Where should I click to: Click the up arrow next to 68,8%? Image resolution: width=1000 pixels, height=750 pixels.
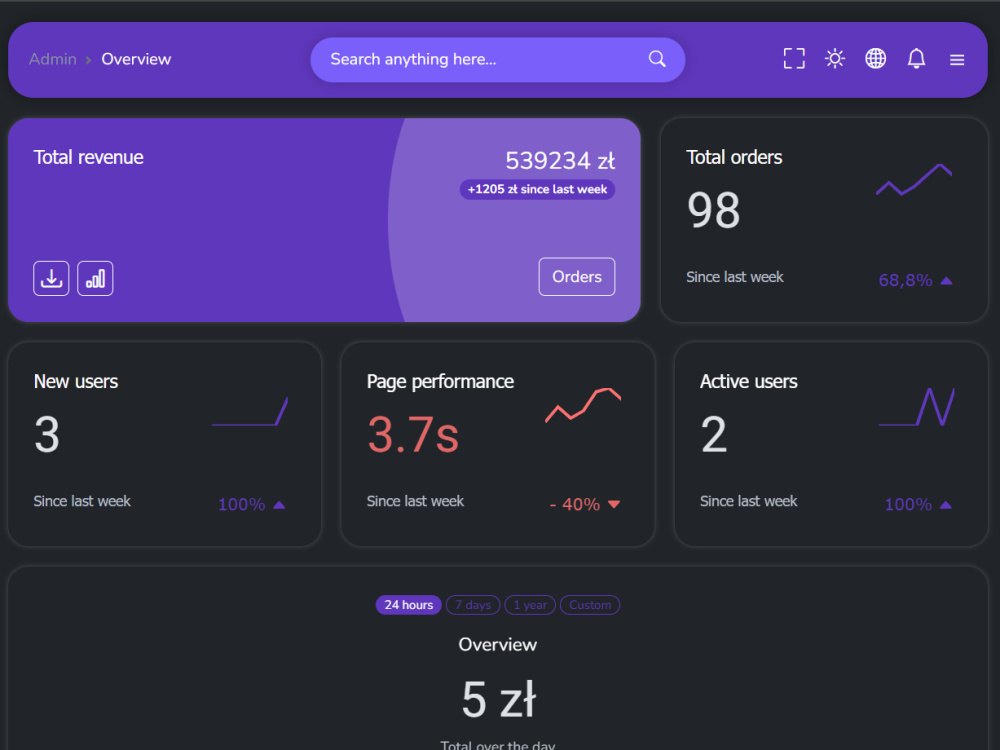pos(946,281)
